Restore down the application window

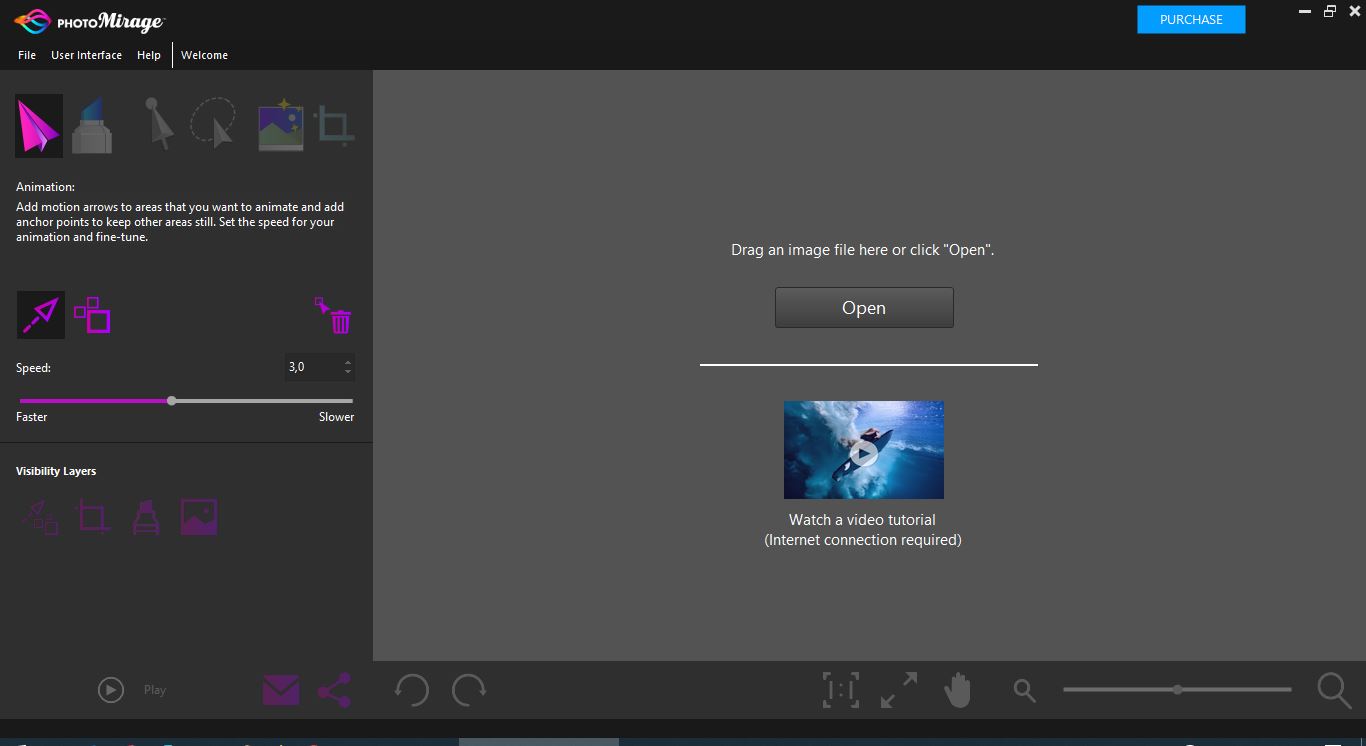(1330, 11)
